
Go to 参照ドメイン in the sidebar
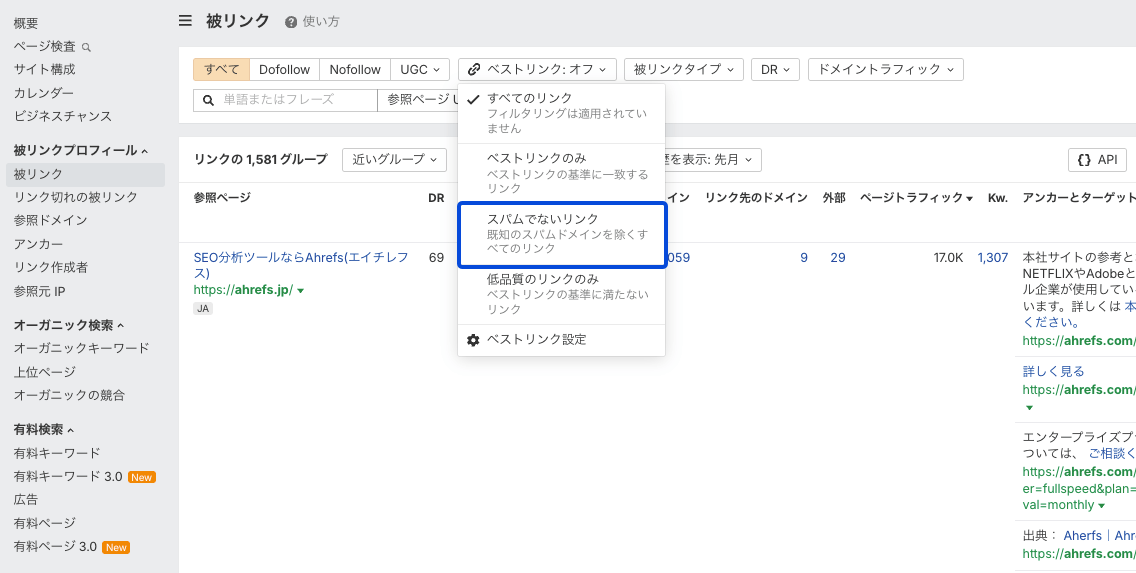51,221
